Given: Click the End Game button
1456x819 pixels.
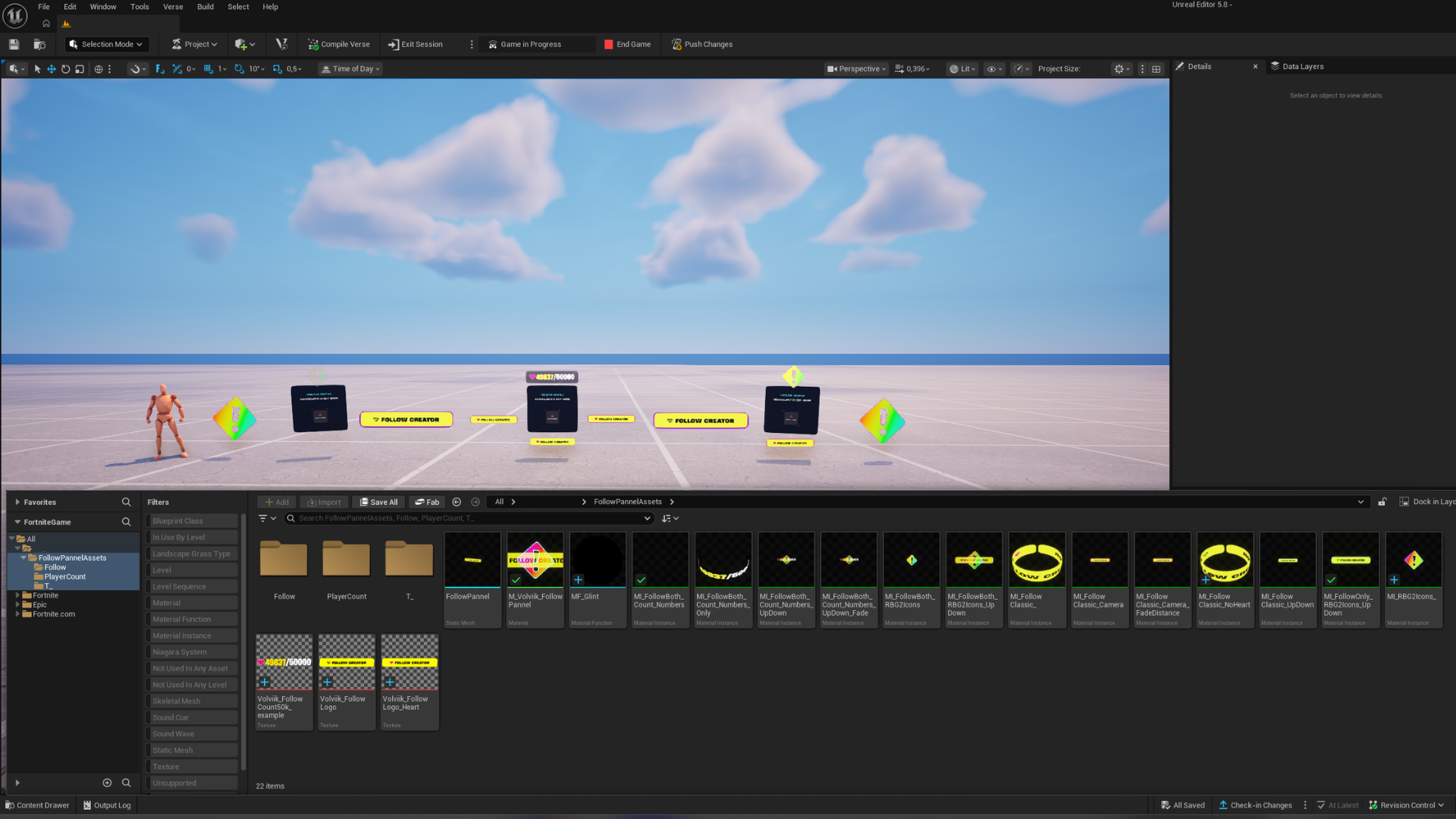Looking at the screenshot, I should coord(627,45).
